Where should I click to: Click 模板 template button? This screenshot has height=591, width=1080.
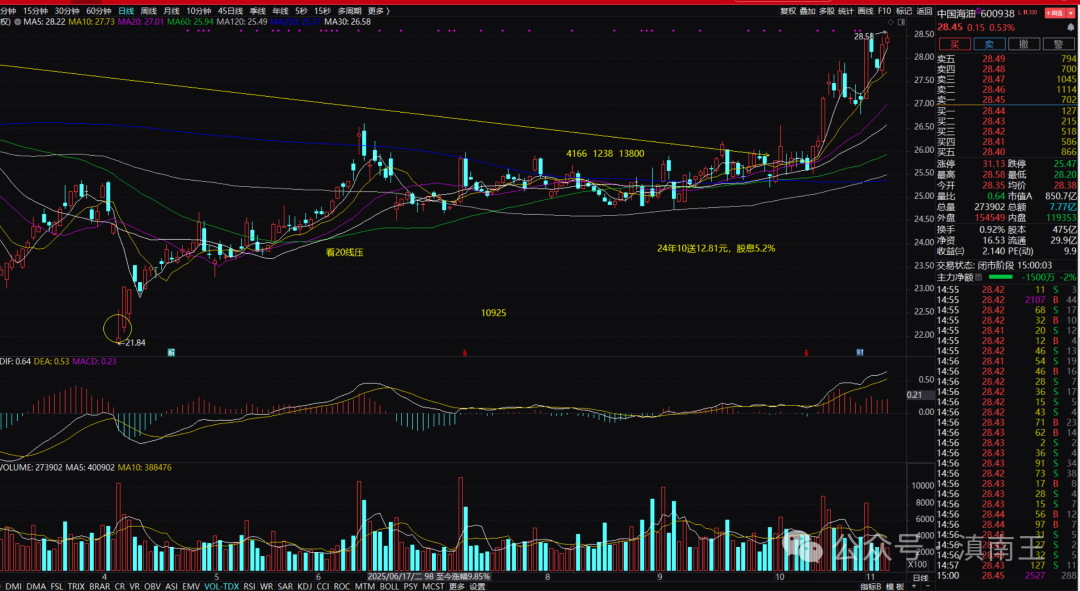coord(895,586)
